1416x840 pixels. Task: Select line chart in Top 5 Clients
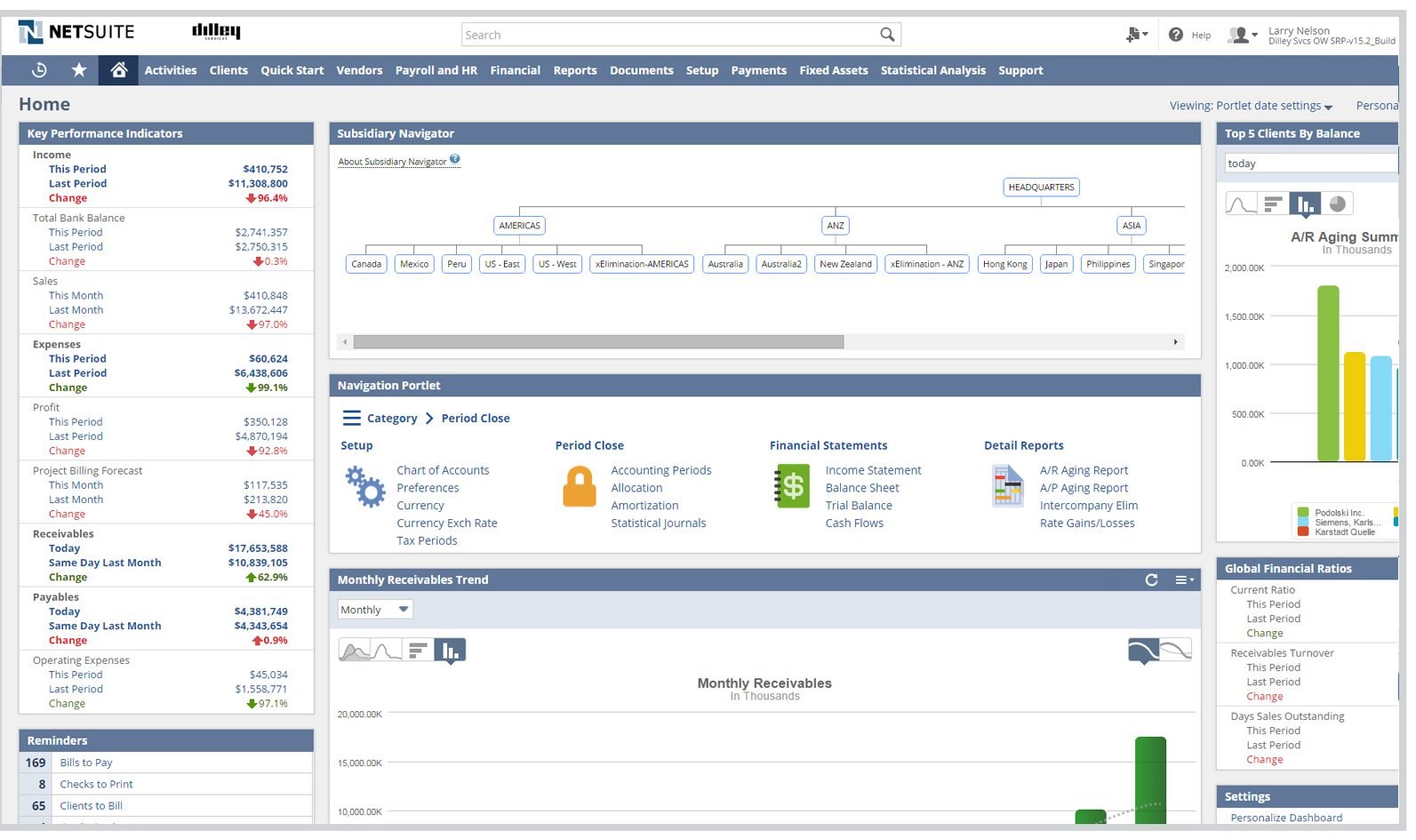tap(1241, 204)
